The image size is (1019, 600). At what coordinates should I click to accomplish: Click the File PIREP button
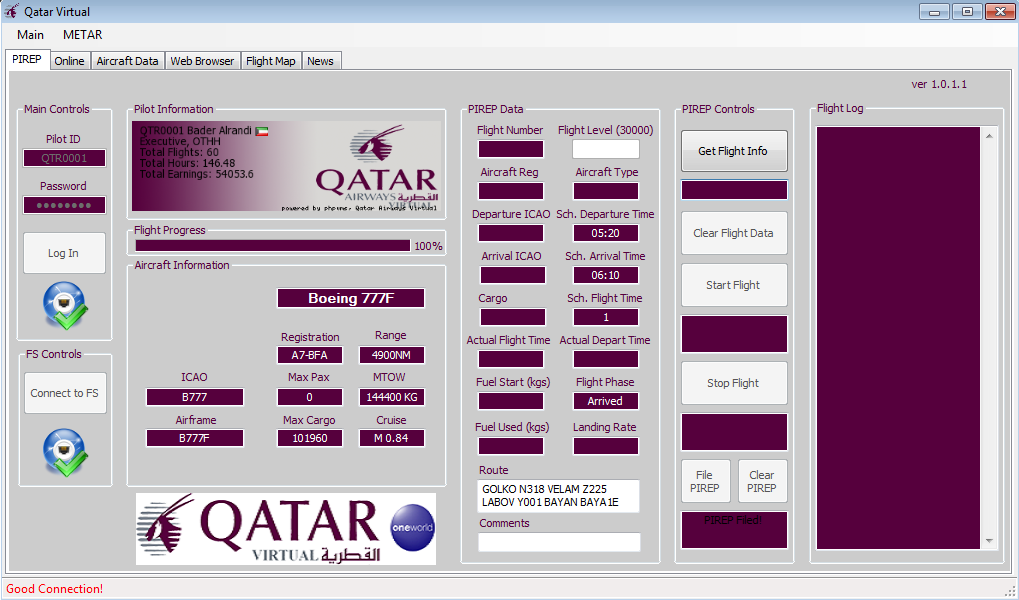point(705,481)
